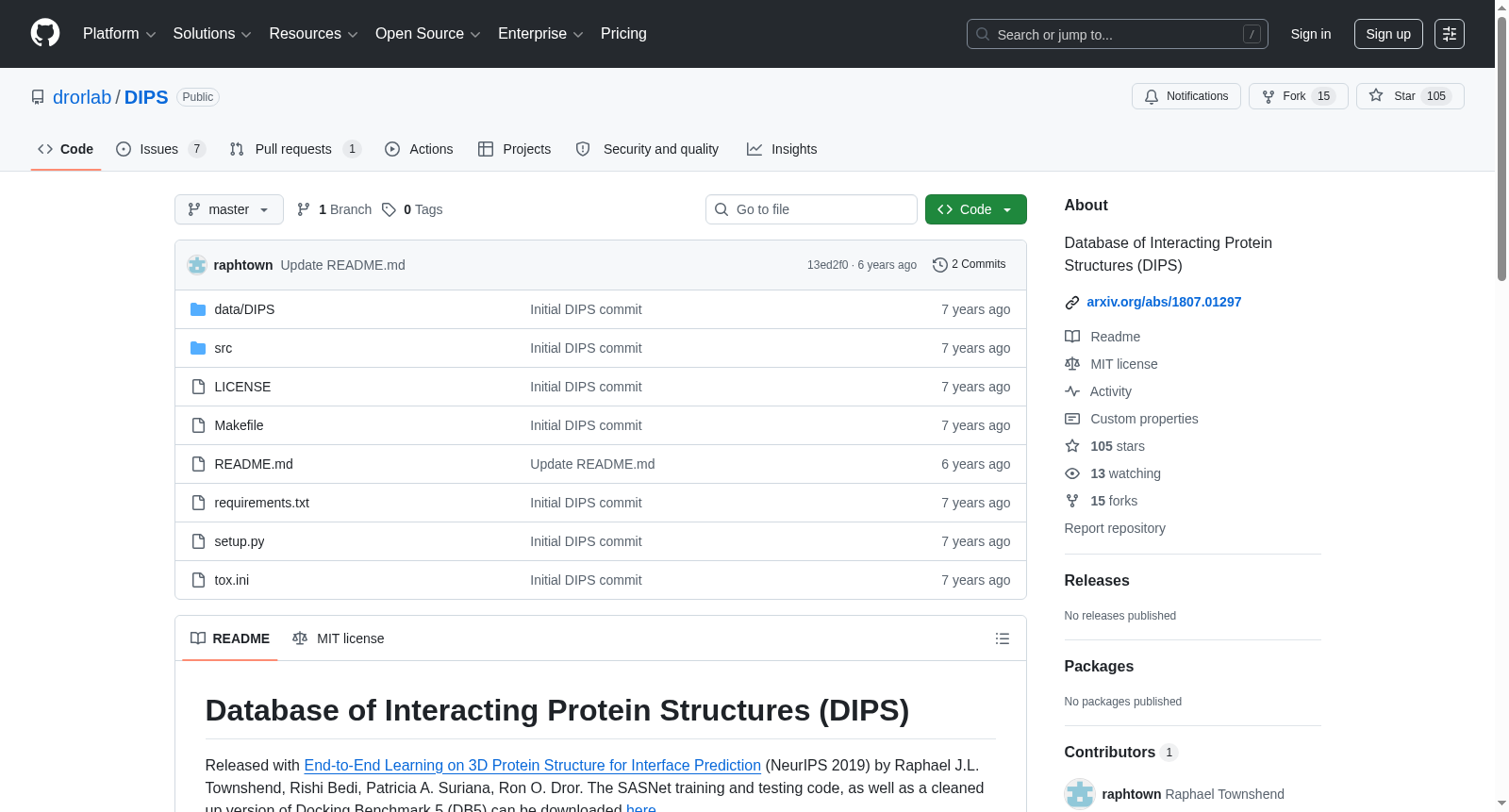
Task: Select the MIT license tab
Action: [339, 638]
